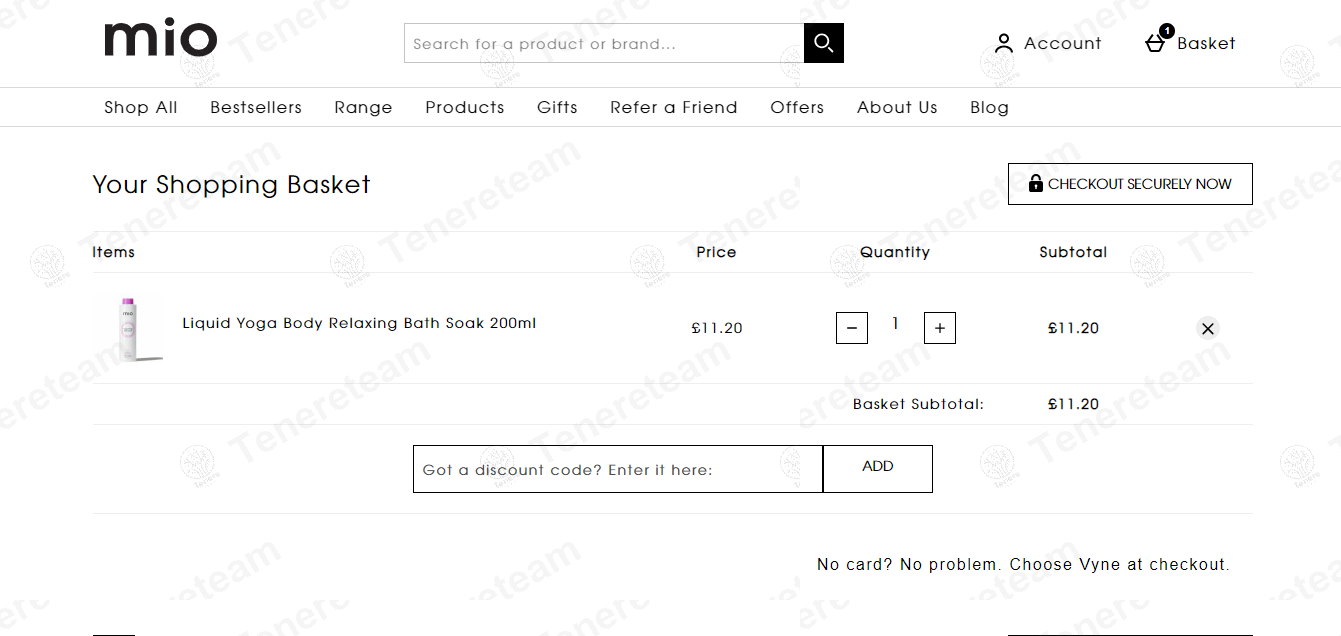Open the Account person icon
The image size is (1341, 636).
pyautogui.click(x=1004, y=44)
